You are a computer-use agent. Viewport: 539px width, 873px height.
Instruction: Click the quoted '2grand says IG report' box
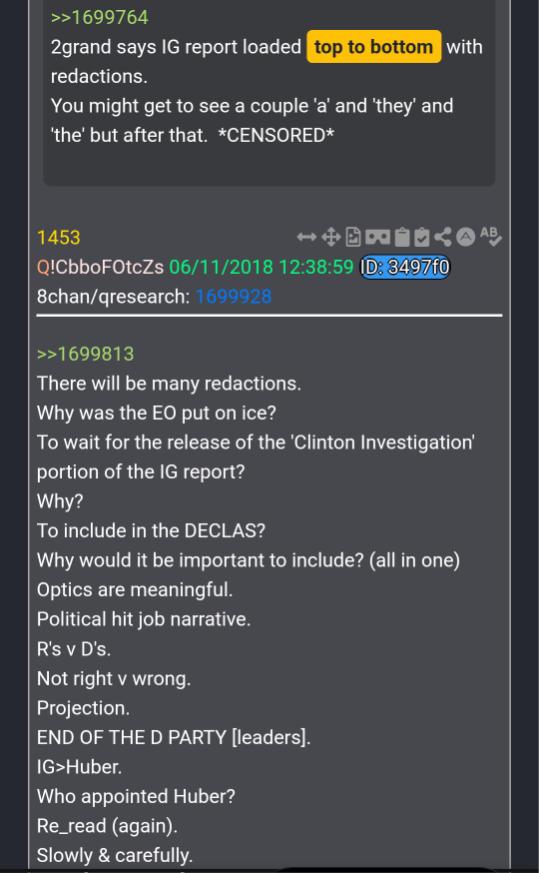(269, 92)
